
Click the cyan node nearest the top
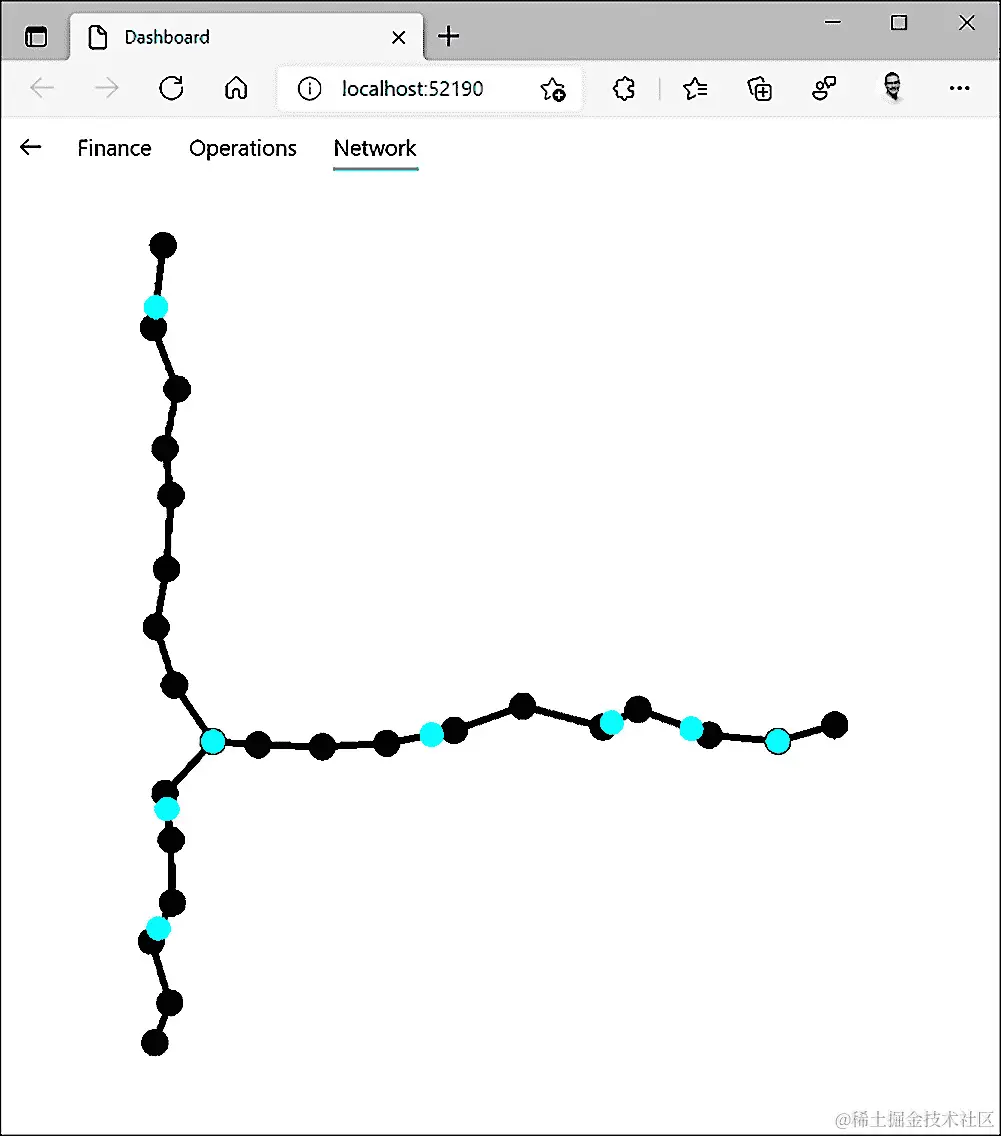click(156, 307)
